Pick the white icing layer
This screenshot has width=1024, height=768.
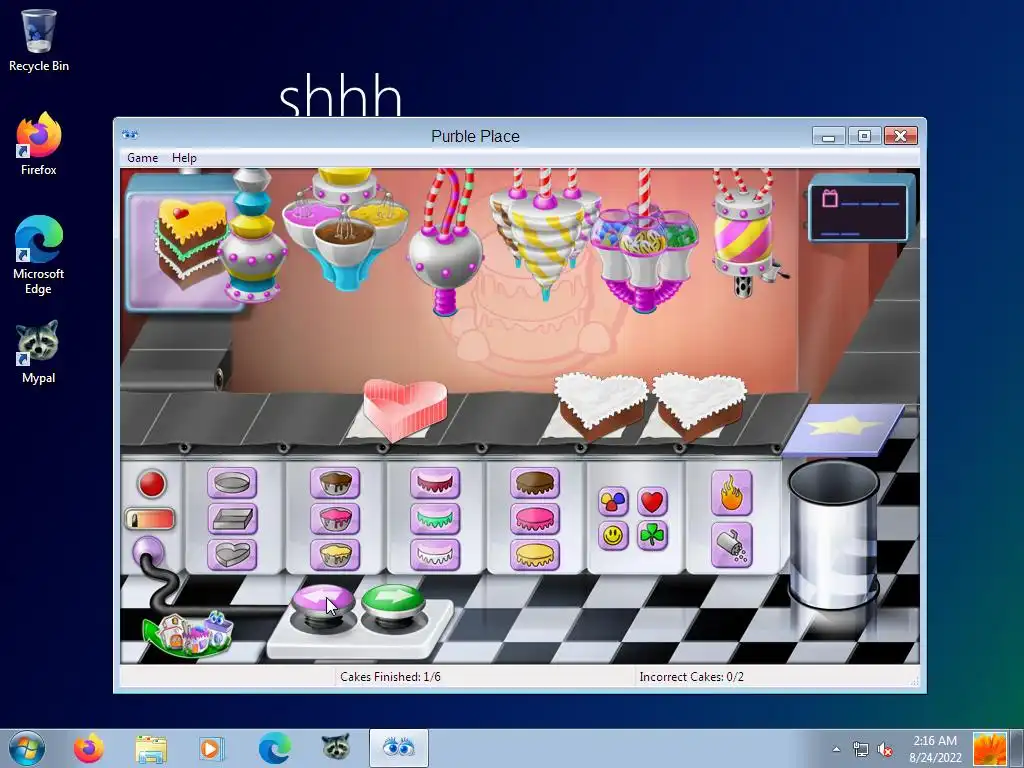435,554
